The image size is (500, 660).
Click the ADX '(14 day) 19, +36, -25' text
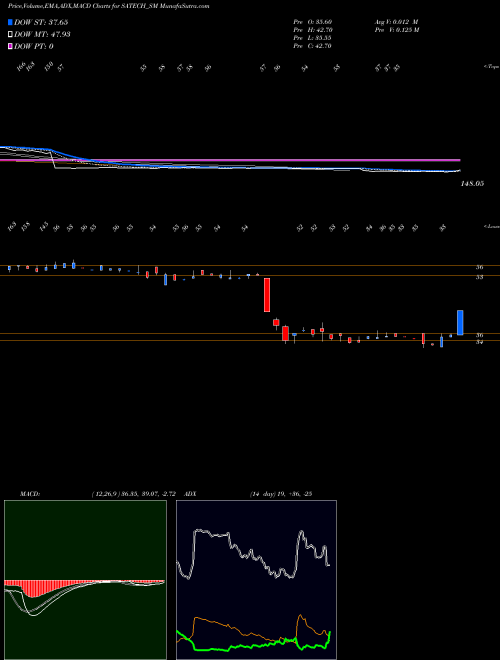click(281, 494)
